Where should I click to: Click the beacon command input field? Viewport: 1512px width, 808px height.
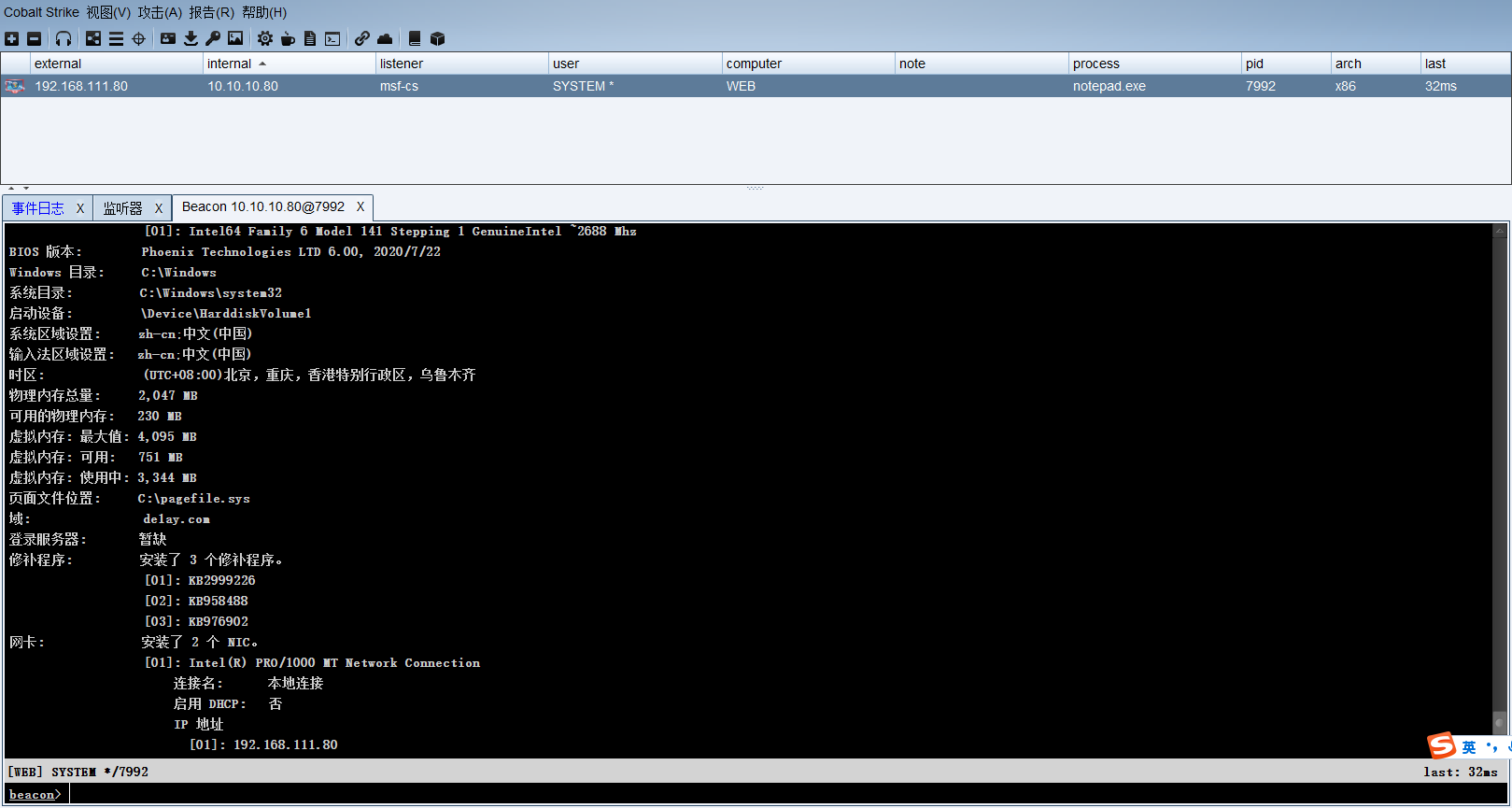789,794
